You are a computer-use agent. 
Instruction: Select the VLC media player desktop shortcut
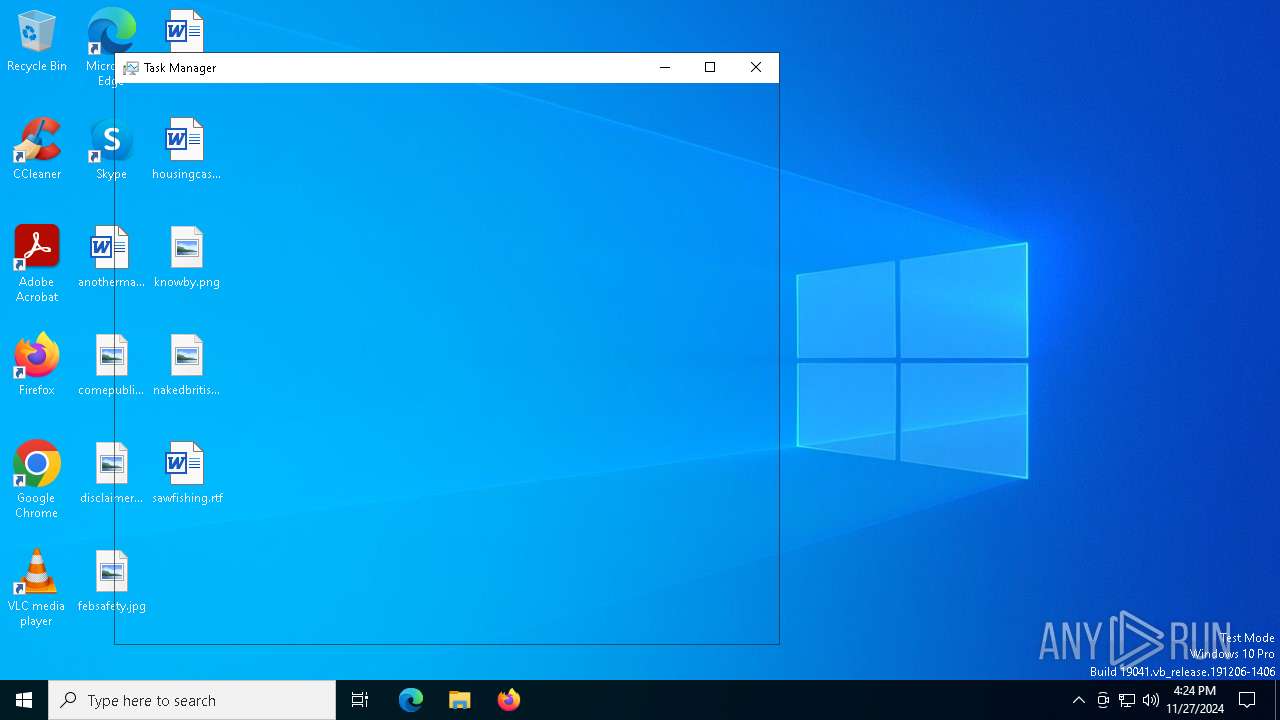37,588
